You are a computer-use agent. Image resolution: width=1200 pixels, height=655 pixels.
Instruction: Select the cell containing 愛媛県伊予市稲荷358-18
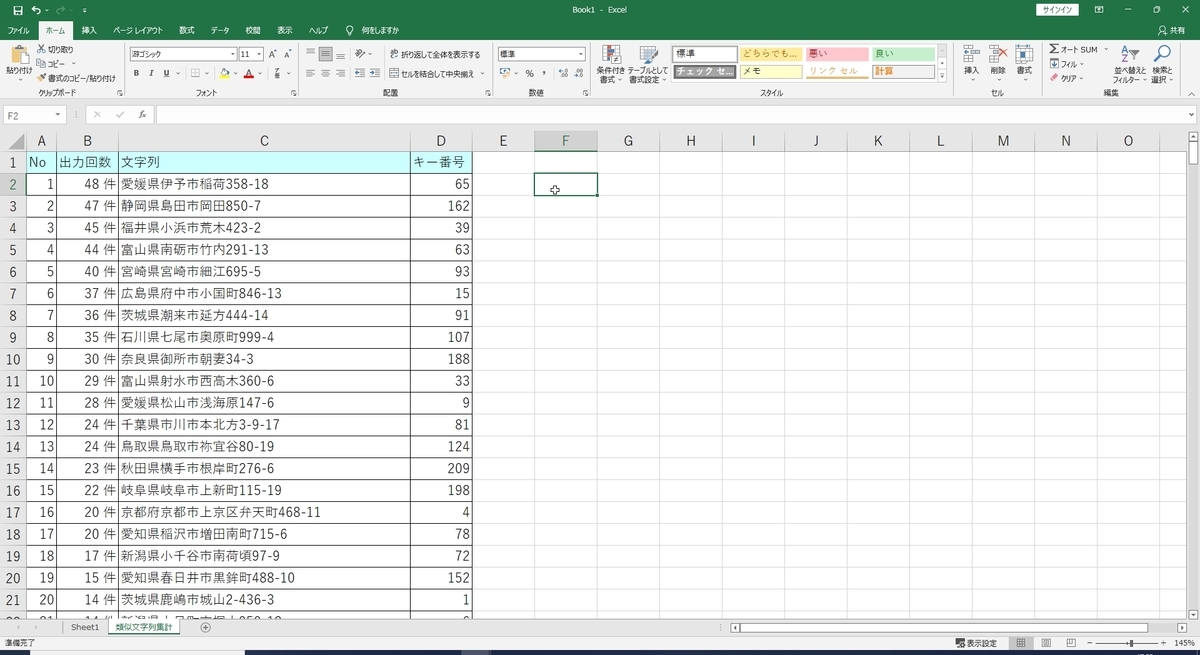tap(264, 184)
